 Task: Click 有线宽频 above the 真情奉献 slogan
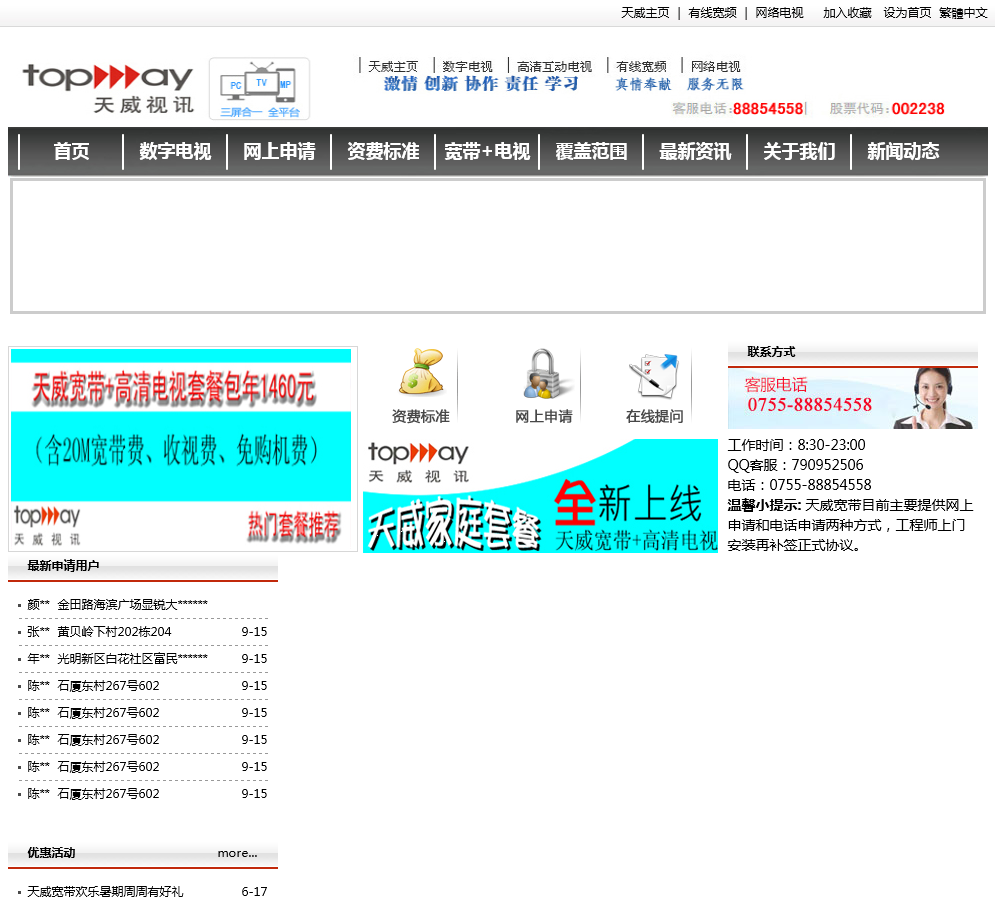[x=642, y=67]
